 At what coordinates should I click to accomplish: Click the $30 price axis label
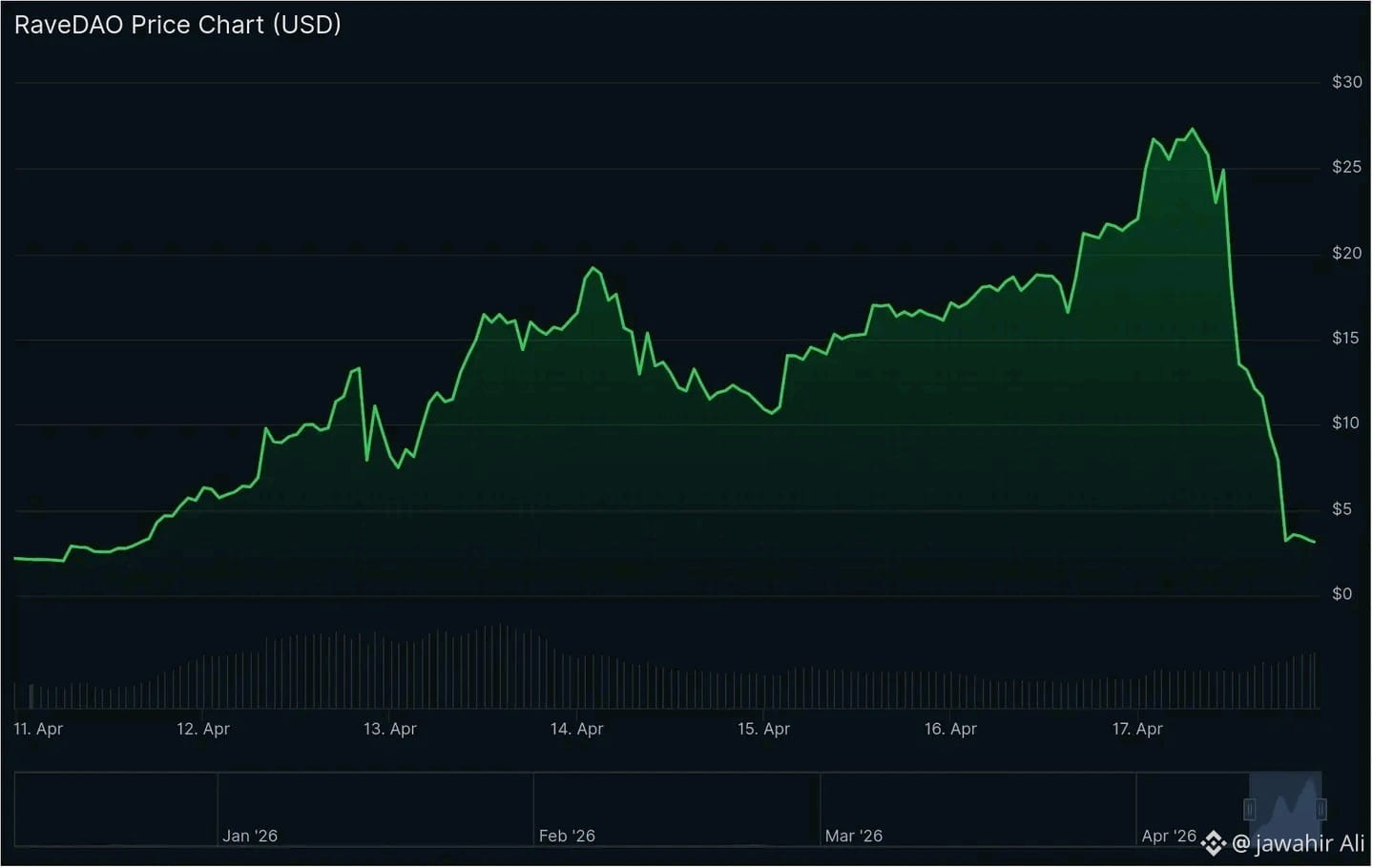pyautogui.click(x=1346, y=82)
